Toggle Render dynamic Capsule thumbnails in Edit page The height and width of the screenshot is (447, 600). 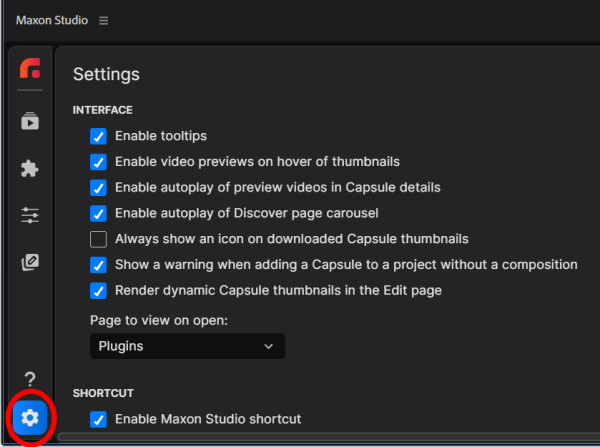pyautogui.click(x=98, y=290)
